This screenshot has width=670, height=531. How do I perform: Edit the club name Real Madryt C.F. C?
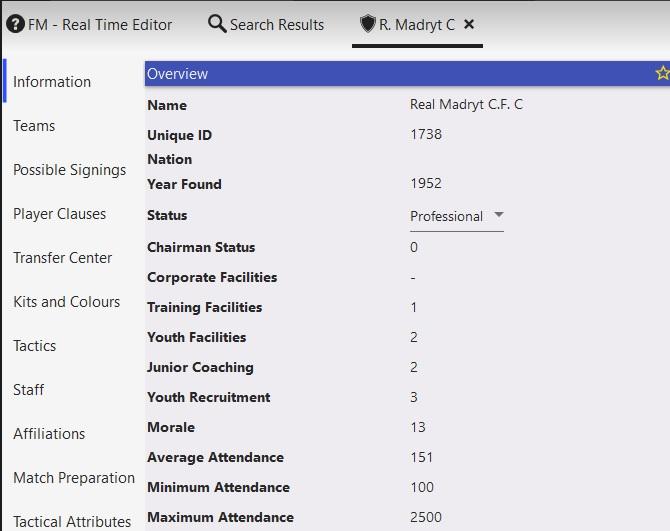pyautogui.click(x=466, y=105)
